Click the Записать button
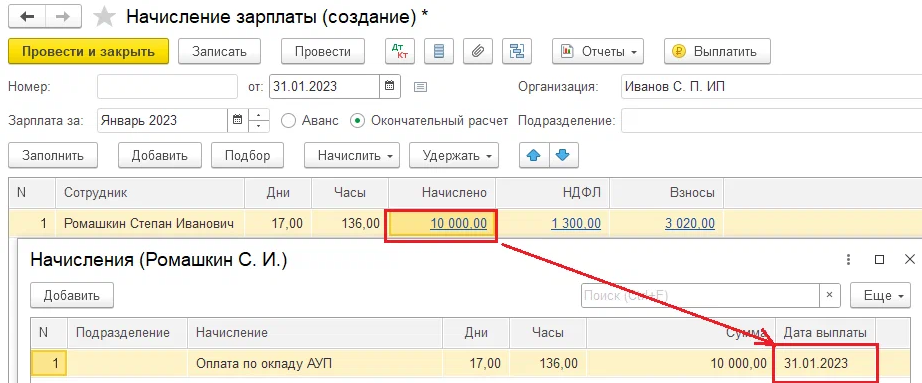The image size is (922, 383). point(219,51)
